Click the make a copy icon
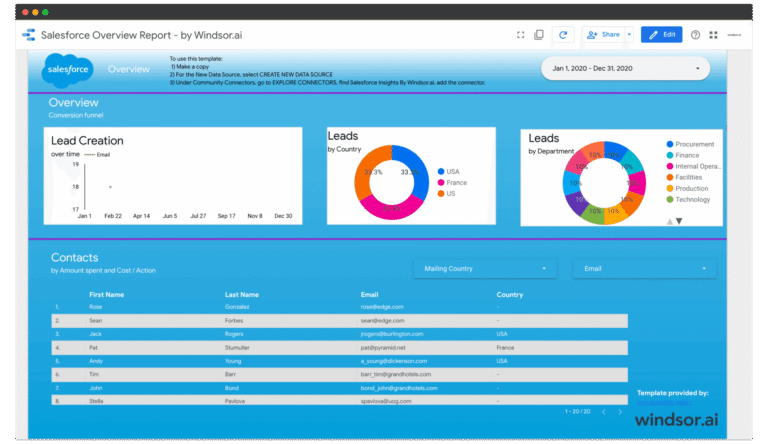 pyautogui.click(x=539, y=35)
